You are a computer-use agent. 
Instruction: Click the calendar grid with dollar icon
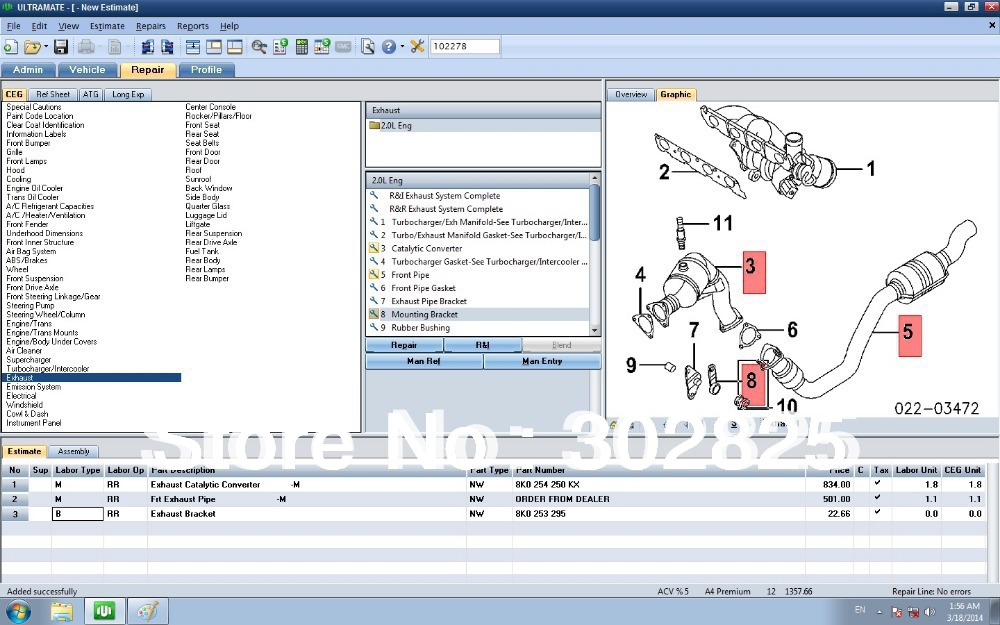point(322,47)
